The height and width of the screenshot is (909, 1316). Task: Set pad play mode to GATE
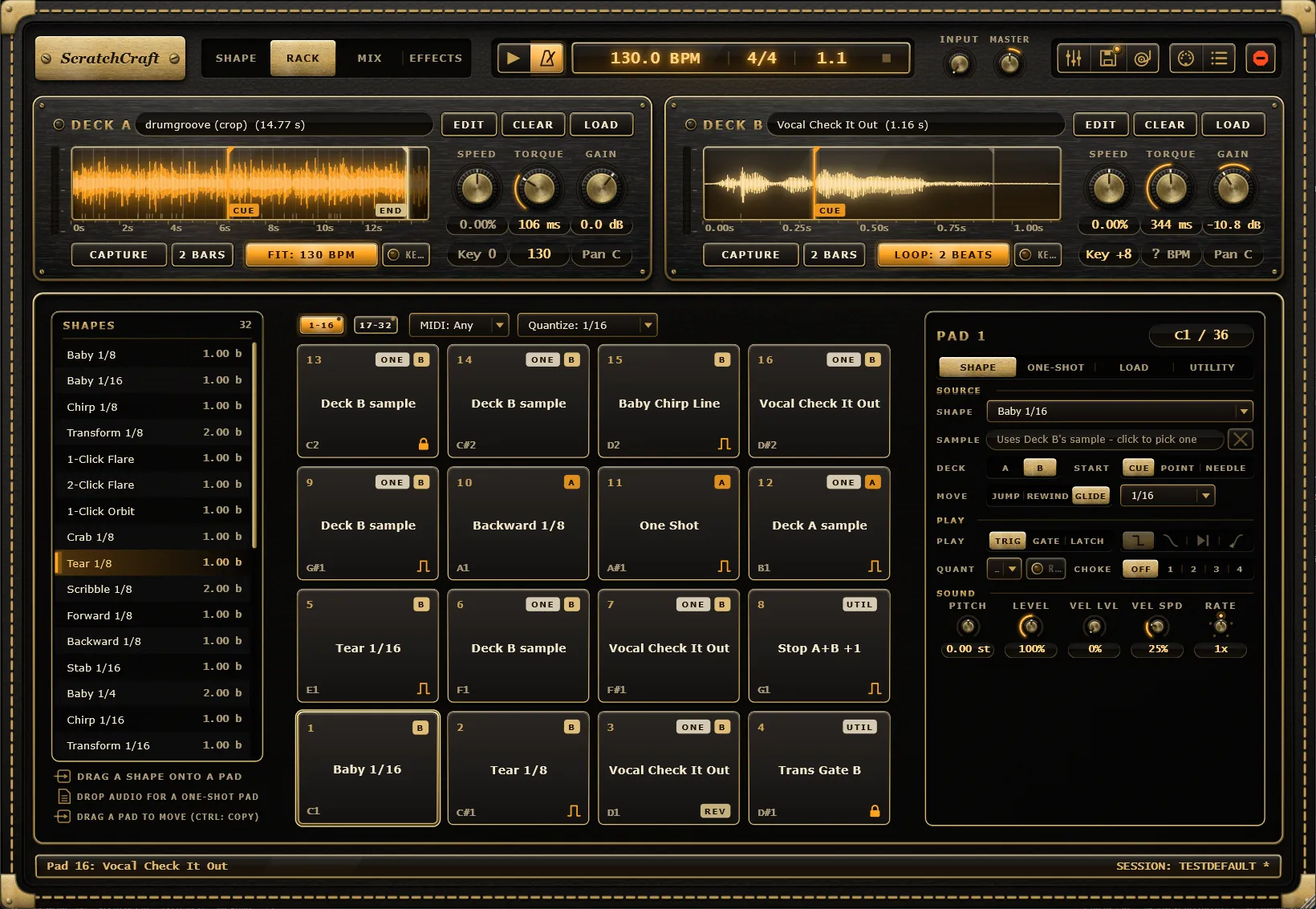click(1046, 541)
